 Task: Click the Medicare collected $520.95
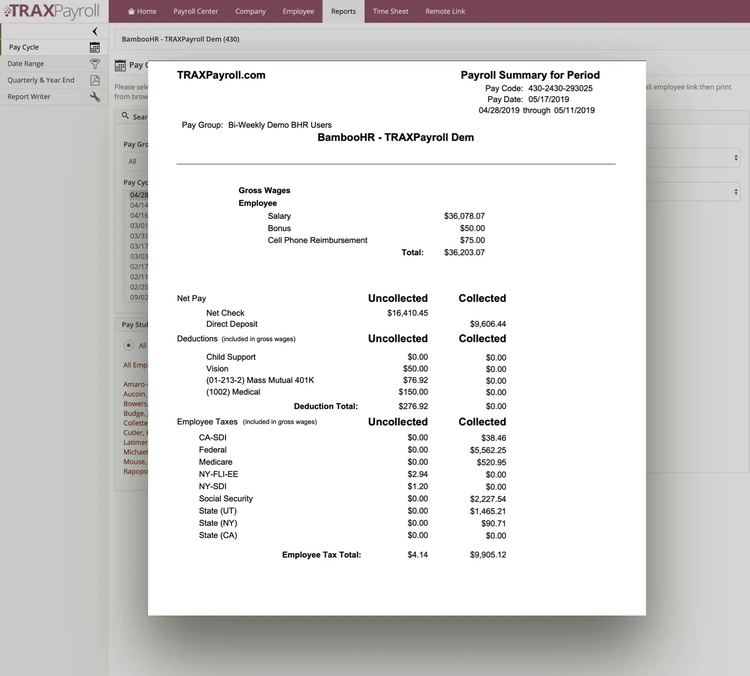click(x=491, y=463)
